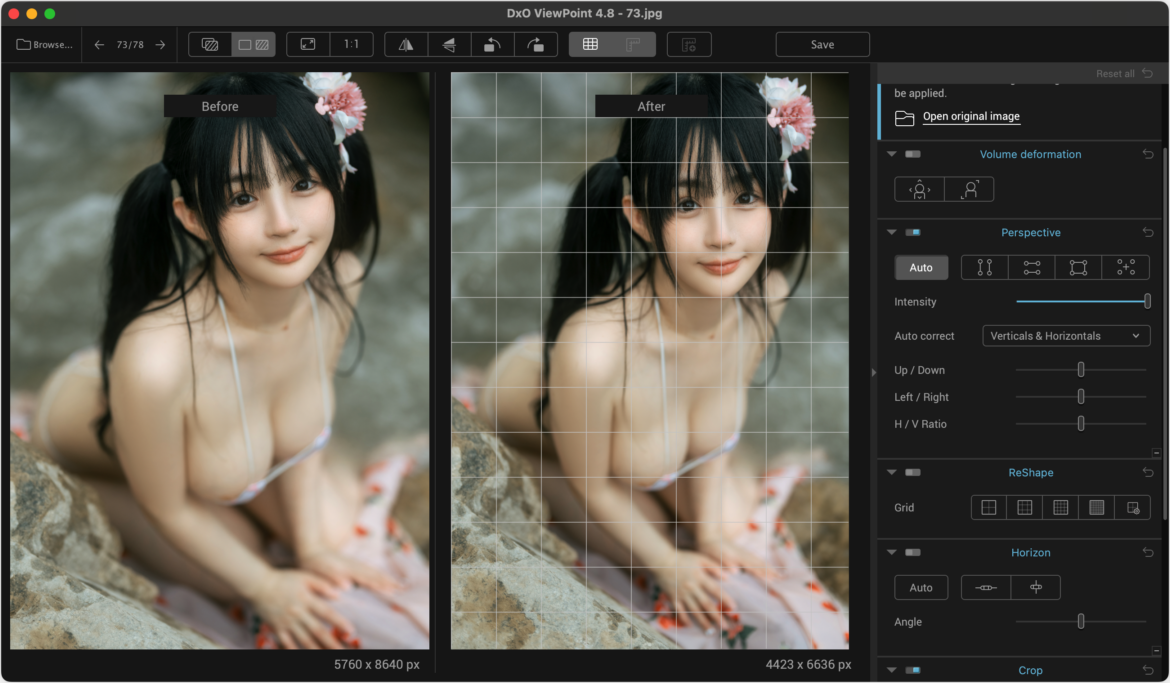Viewport: 1170px width, 683px height.
Task: Choose the force rectangle perspective tool
Action: click(1078, 267)
